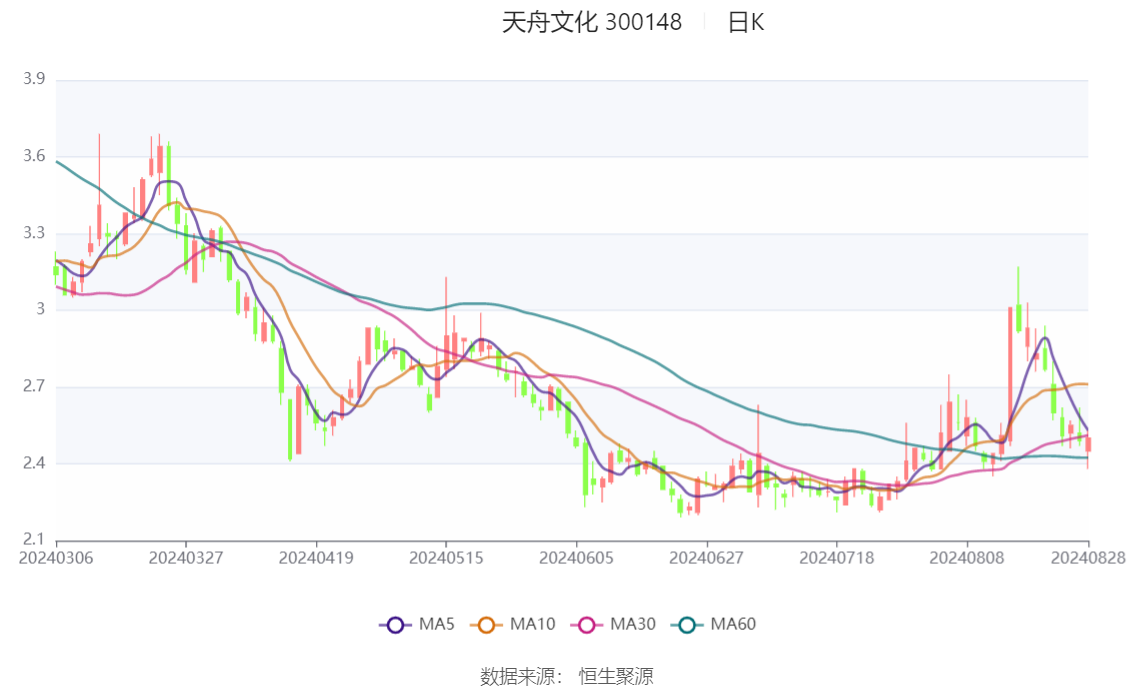This screenshot has width=1134, height=689.
Task: Toggle the MA5 legend line
Action: [x=417, y=624]
